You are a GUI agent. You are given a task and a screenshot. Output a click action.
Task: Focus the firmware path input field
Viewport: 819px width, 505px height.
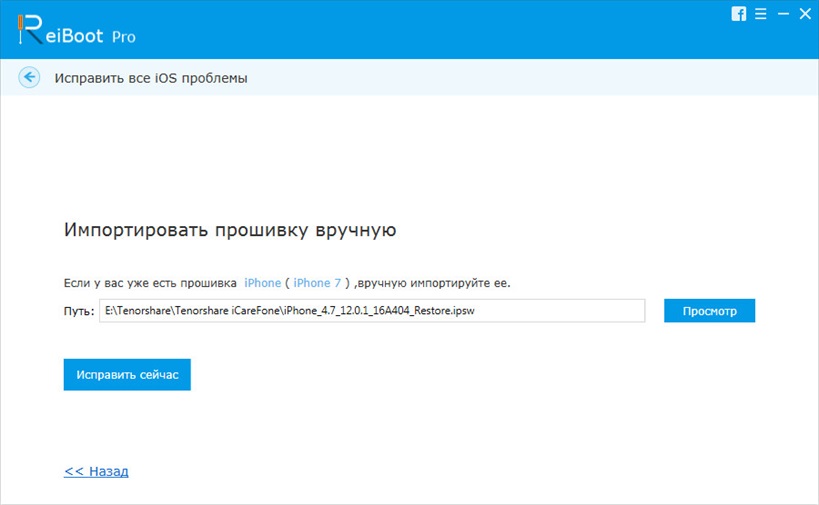[x=372, y=311]
